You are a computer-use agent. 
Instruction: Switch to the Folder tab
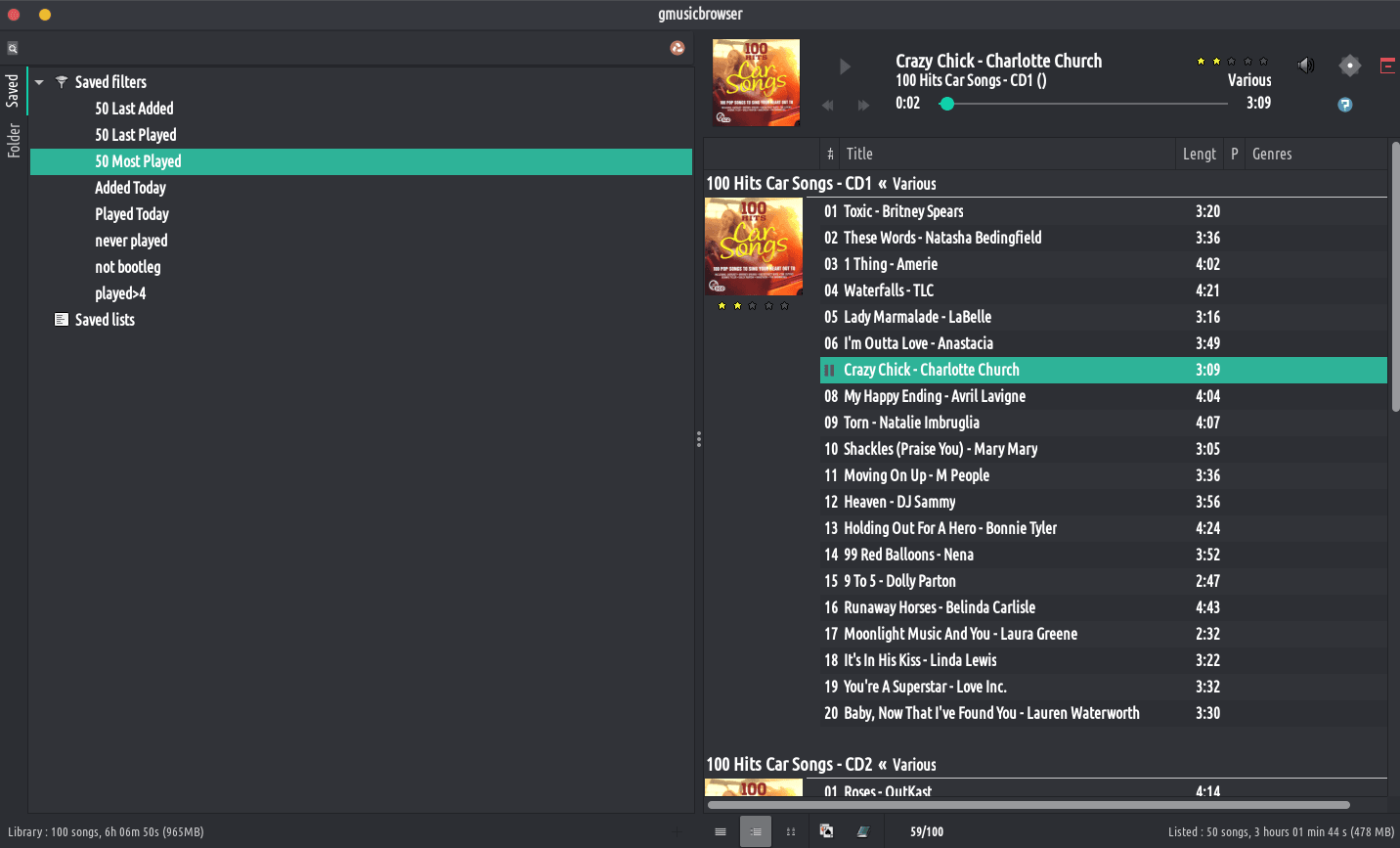(x=13, y=140)
